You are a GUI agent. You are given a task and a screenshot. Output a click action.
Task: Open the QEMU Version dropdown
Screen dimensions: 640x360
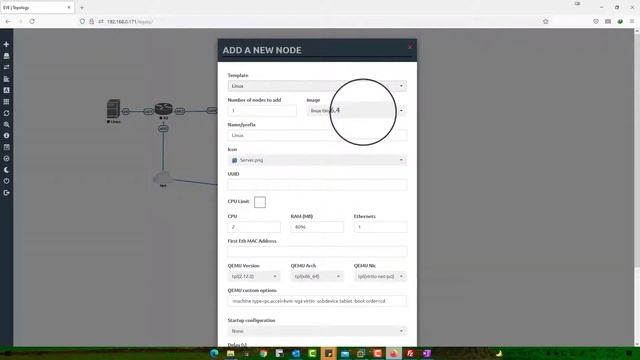click(x=254, y=276)
